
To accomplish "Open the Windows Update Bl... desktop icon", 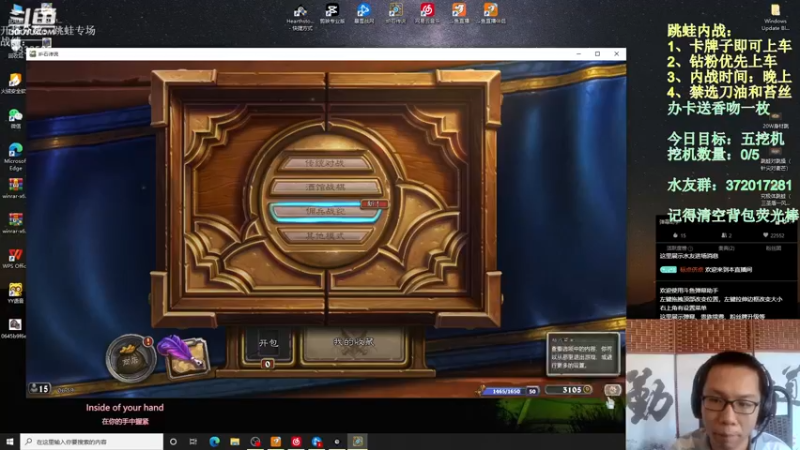I will tap(775, 17).
